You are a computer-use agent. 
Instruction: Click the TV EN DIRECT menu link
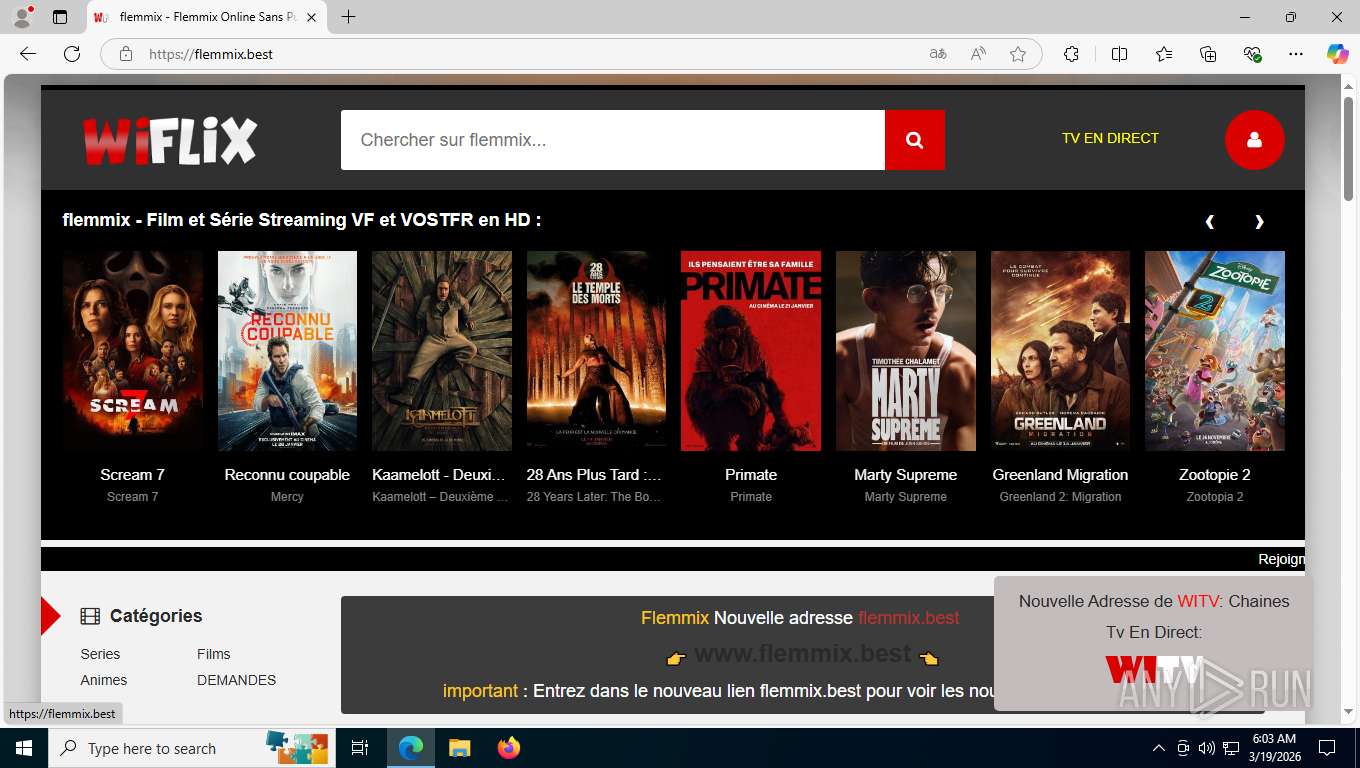[x=1110, y=138]
